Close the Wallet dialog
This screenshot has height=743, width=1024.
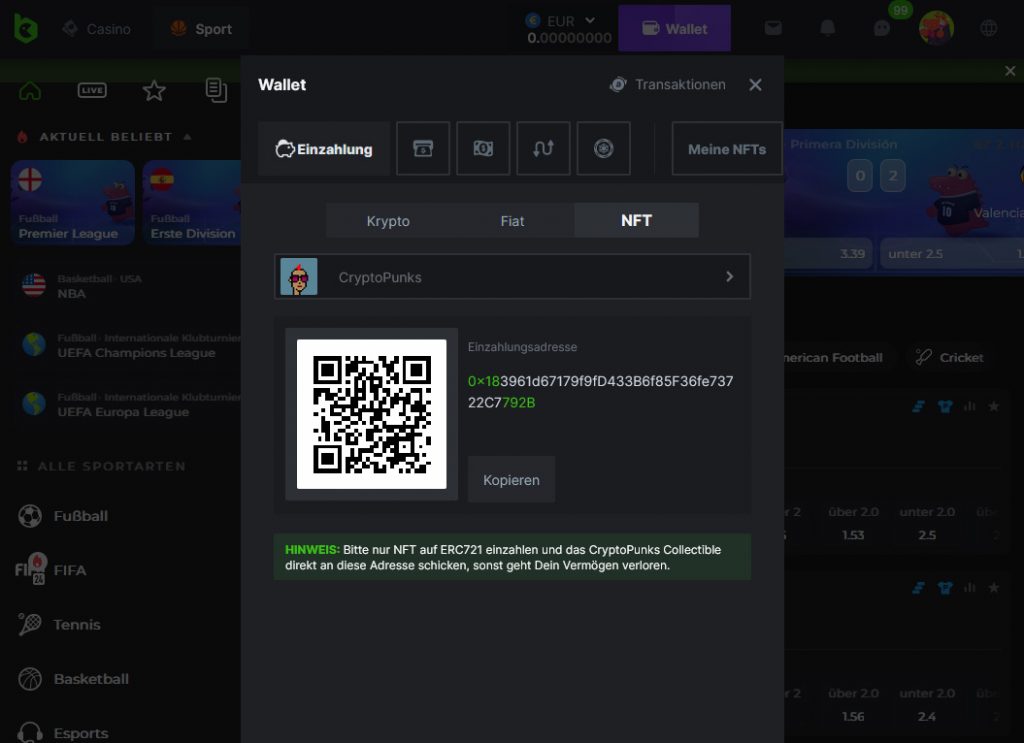click(x=756, y=85)
